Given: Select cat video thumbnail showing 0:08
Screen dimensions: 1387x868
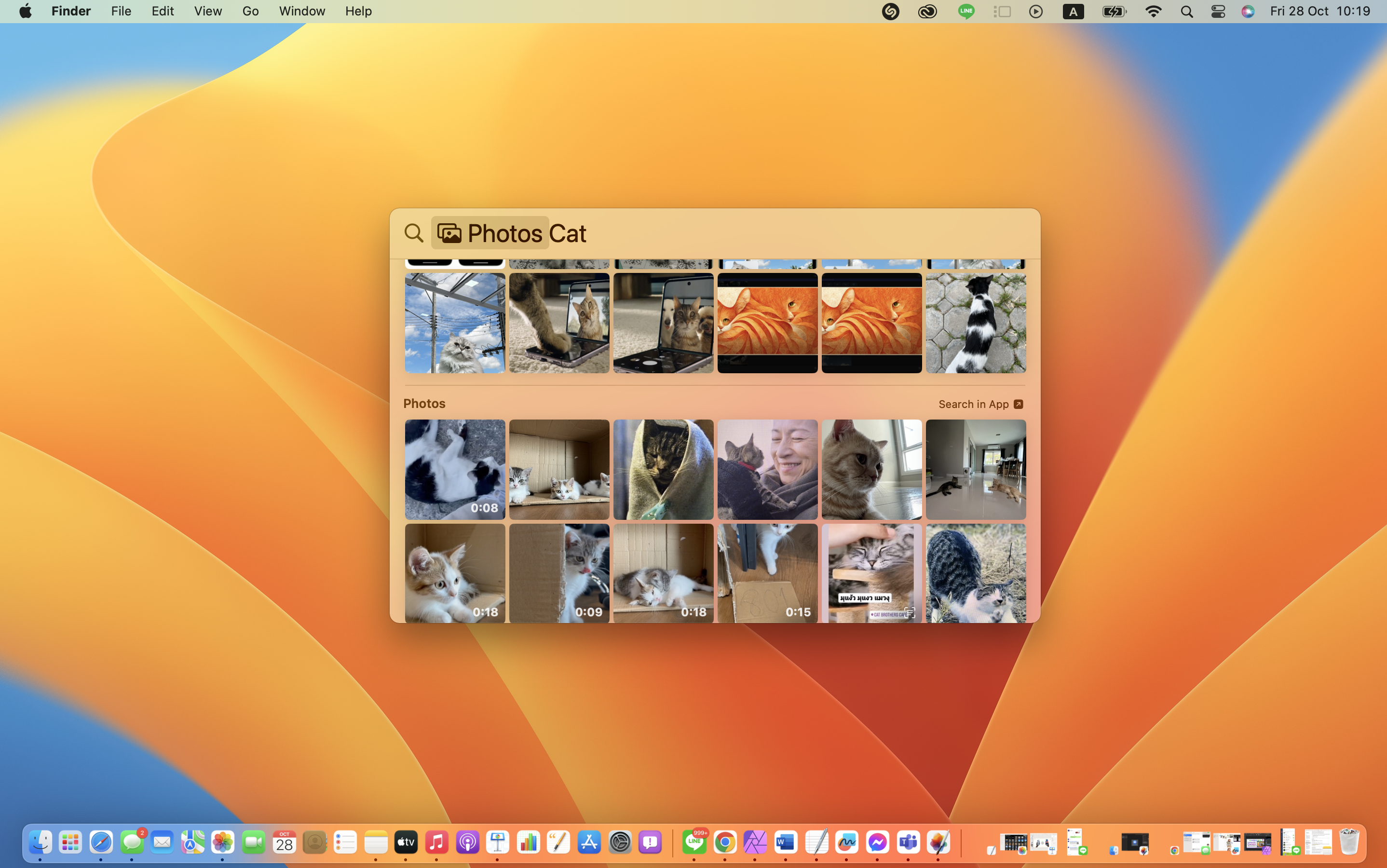Looking at the screenshot, I should 455,469.
